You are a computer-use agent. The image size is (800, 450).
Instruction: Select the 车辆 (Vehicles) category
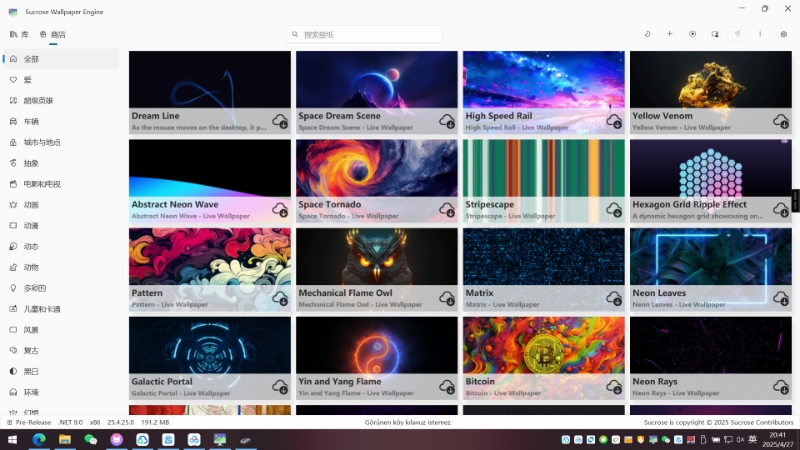tap(61, 121)
